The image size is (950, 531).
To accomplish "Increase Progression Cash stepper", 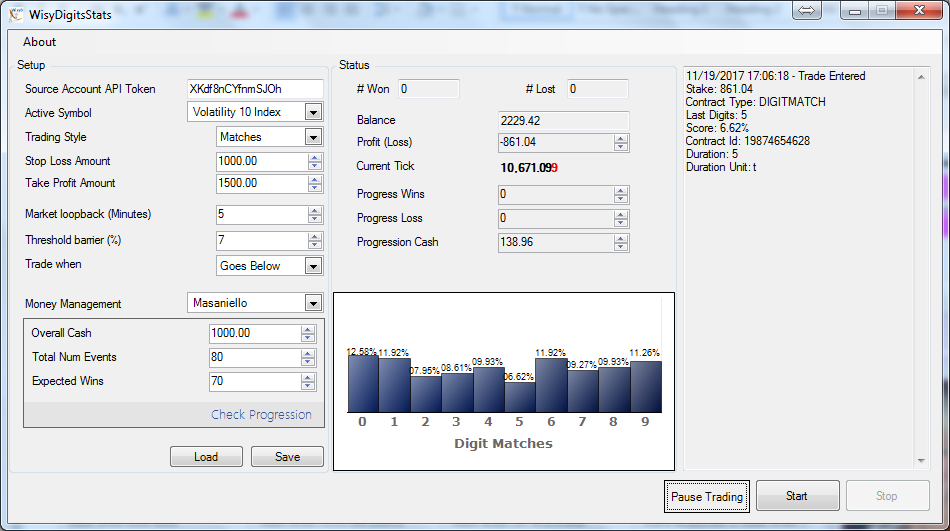I will (x=620, y=239).
